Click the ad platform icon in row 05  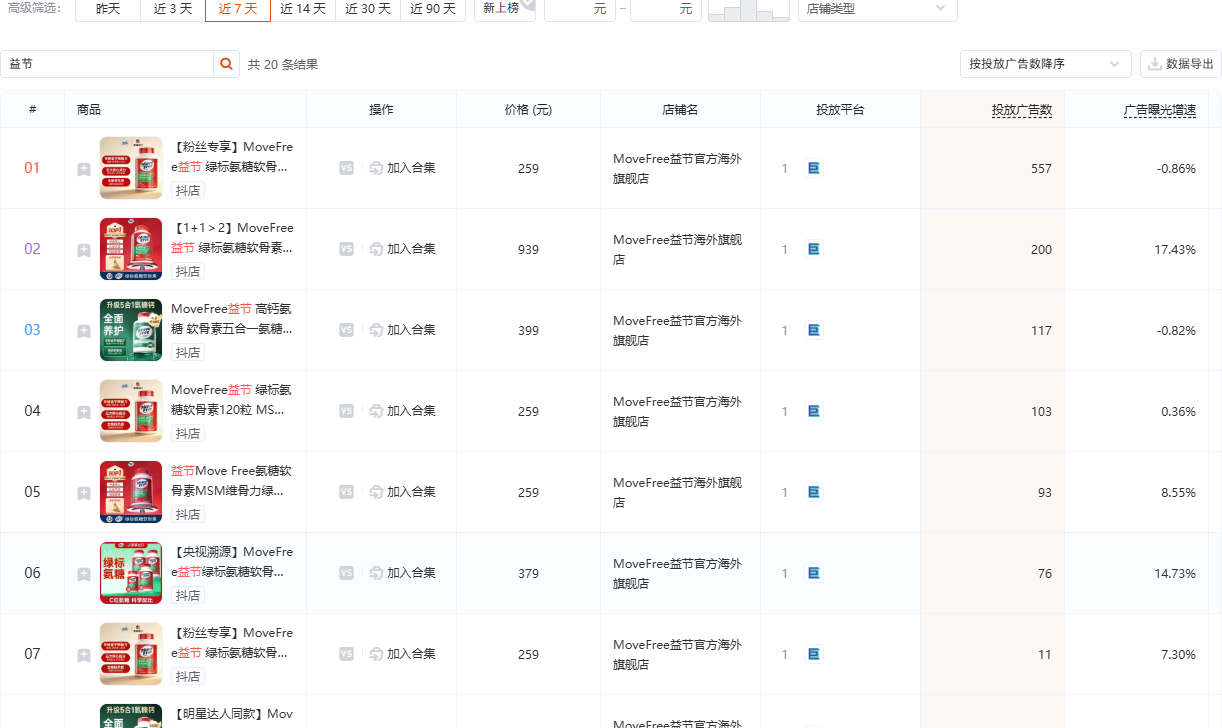814,492
